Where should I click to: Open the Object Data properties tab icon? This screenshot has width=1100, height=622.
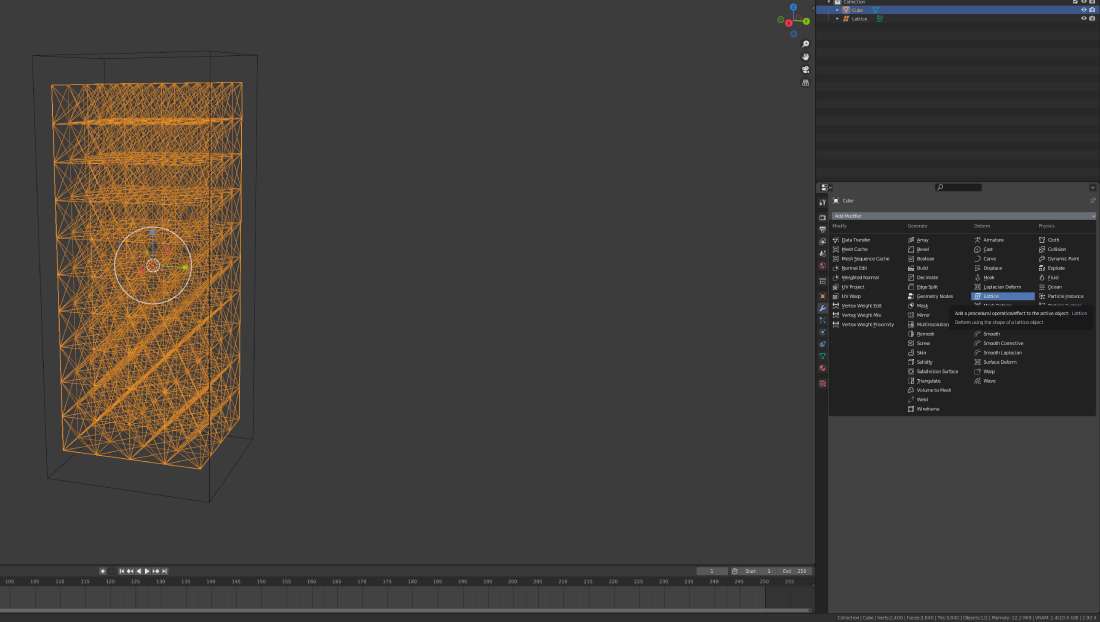click(822, 356)
